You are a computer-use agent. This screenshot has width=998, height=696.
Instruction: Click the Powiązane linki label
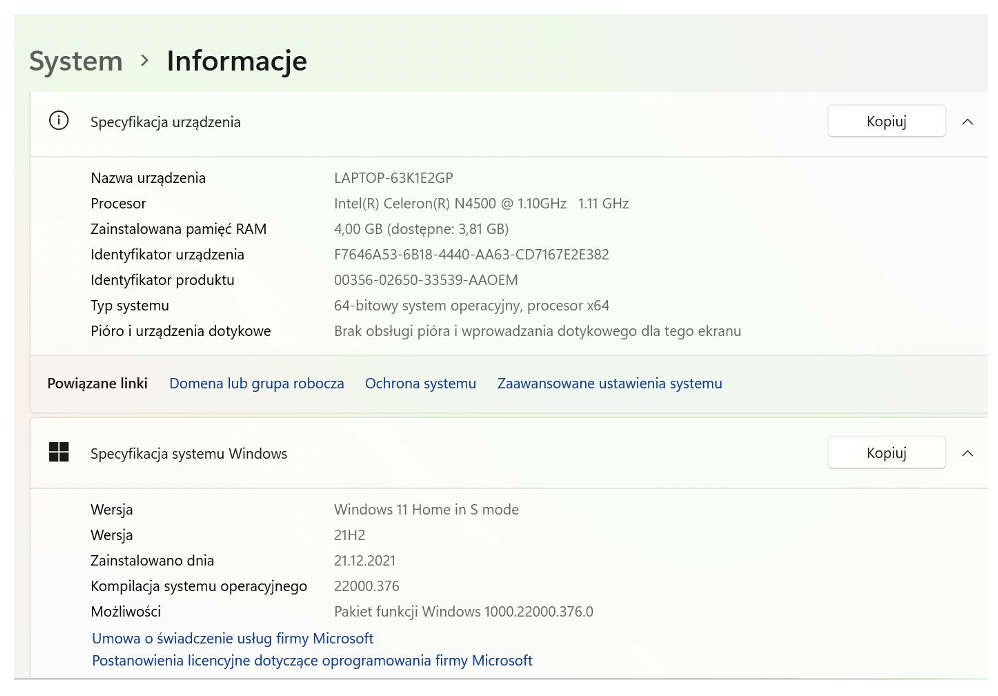[97, 383]
